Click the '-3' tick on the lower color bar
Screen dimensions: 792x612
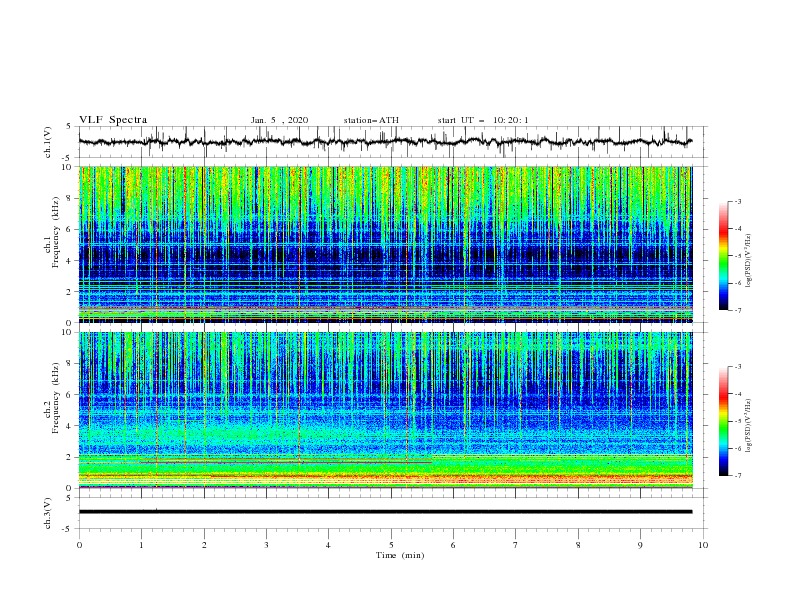[737, 367]
